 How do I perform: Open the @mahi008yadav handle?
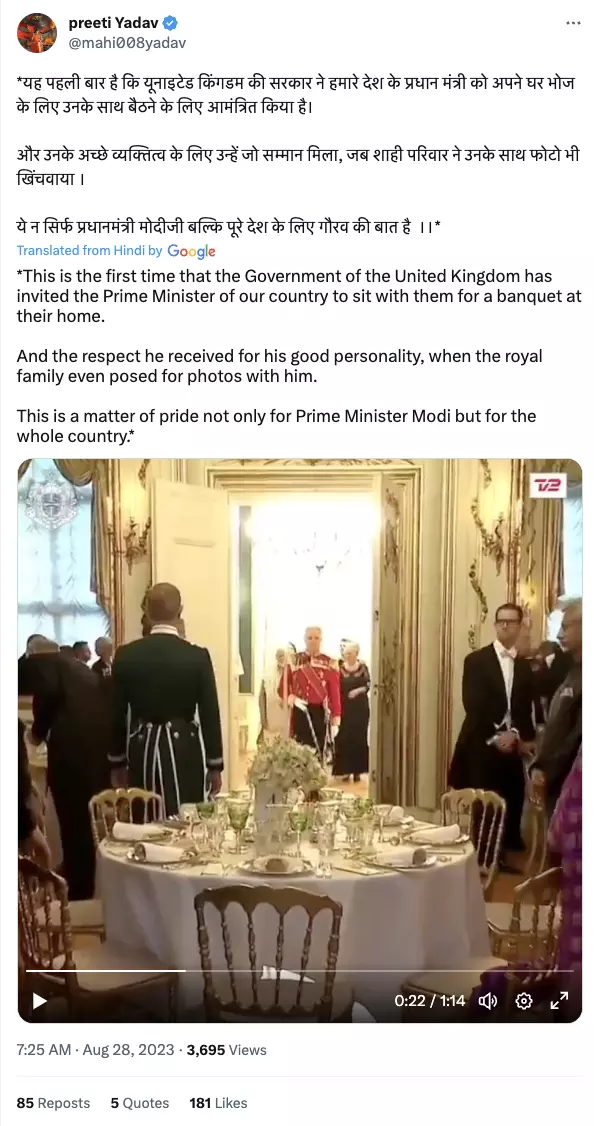point(127,43)
